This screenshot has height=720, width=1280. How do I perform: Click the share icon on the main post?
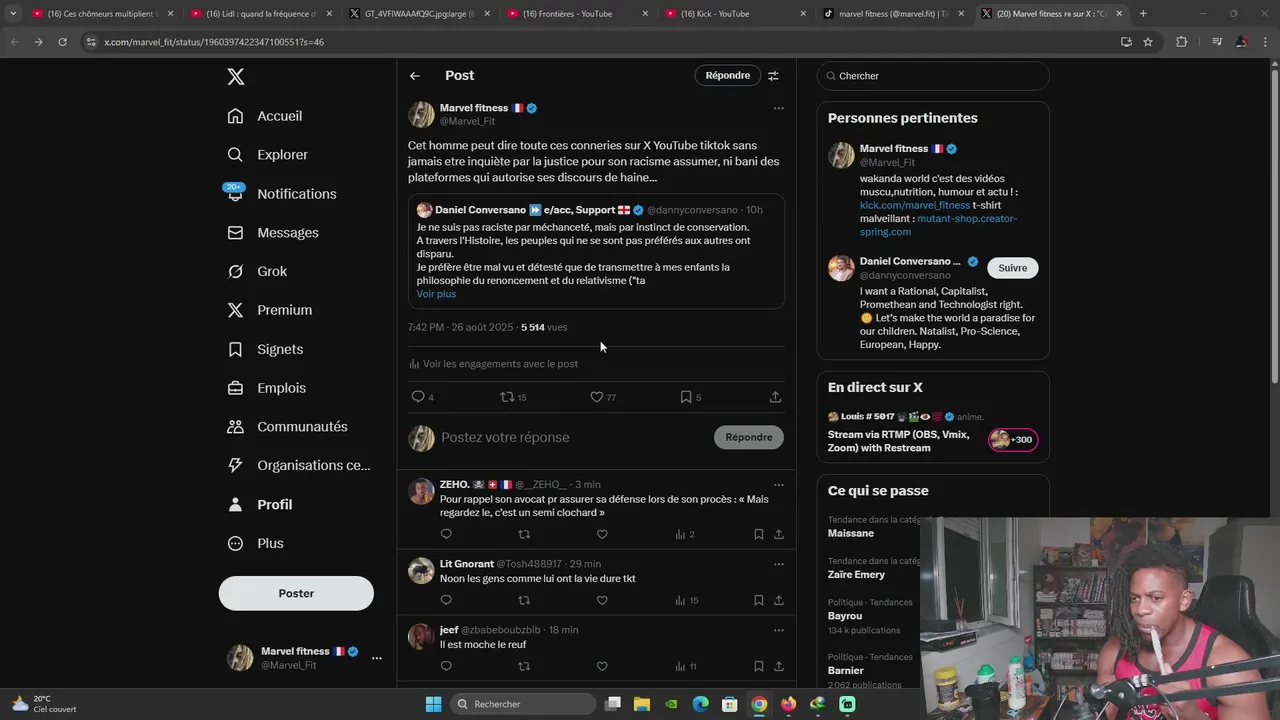pos(775,397)
